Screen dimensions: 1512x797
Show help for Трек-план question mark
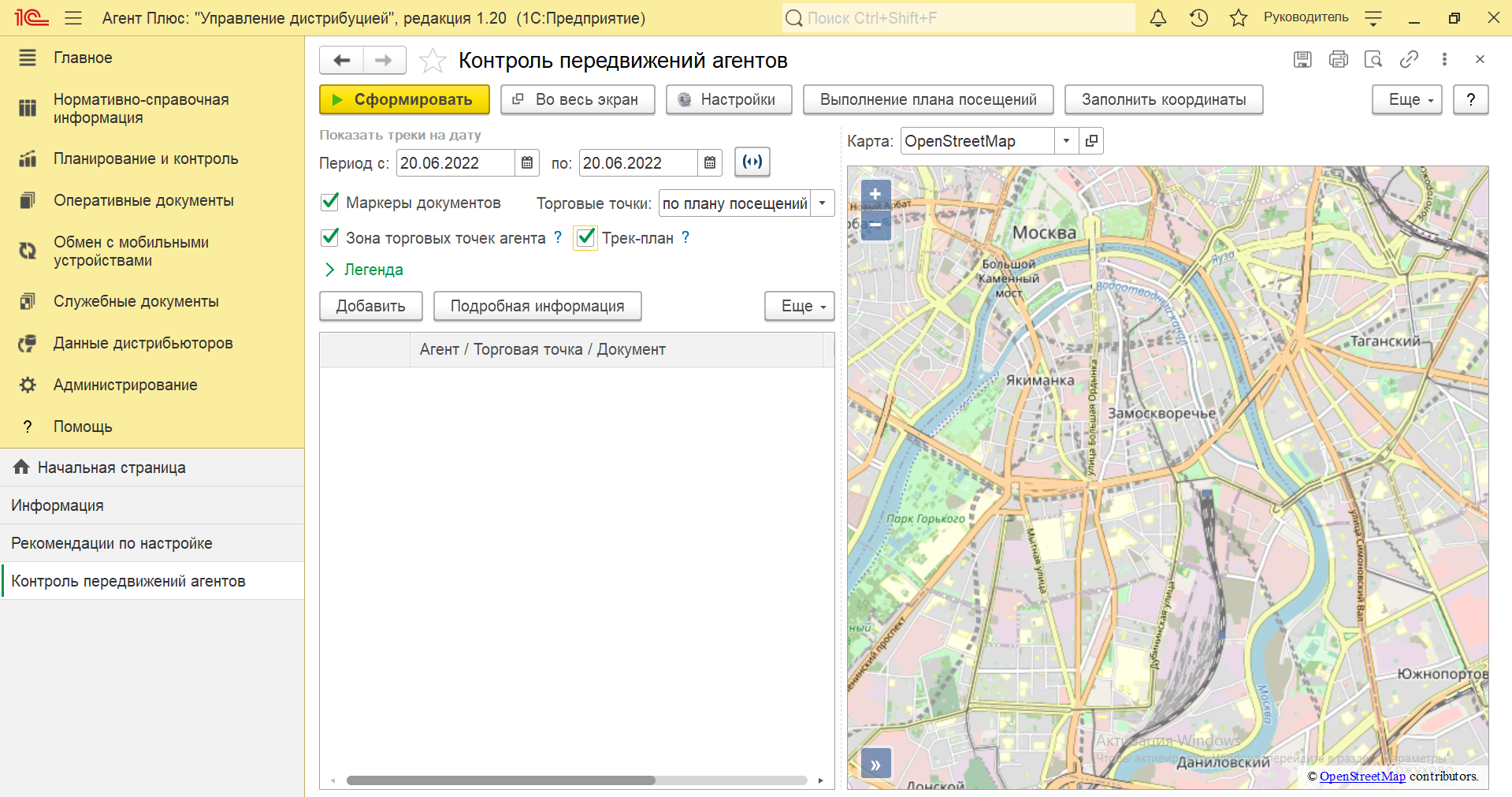685,237
